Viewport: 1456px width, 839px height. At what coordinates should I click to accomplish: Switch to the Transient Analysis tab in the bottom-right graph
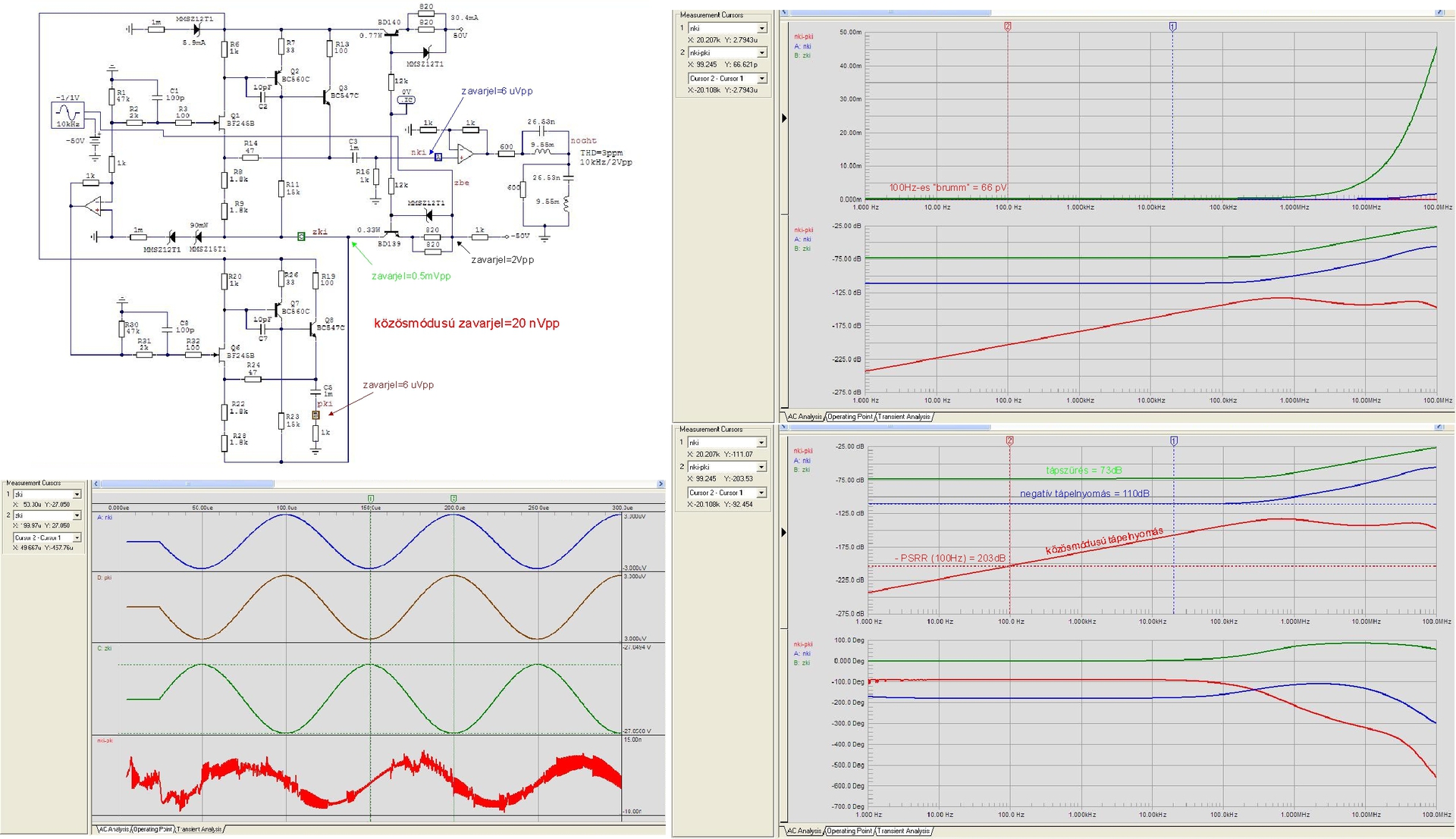tap(904, 831)
